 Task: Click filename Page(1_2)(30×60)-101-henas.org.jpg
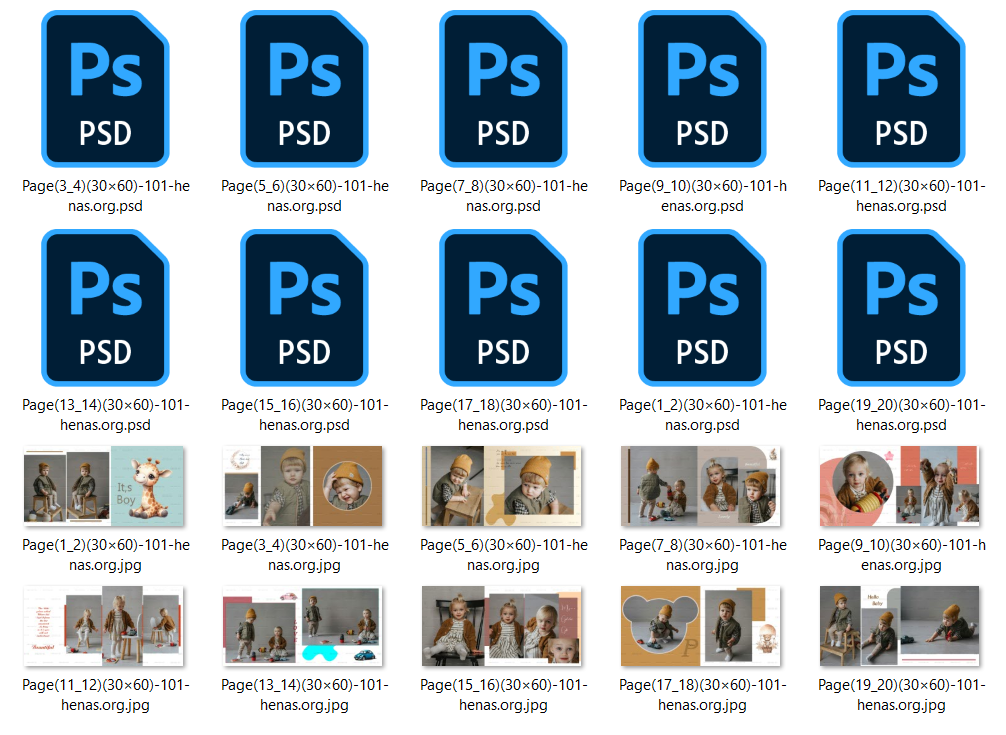click(x=106, y=555)
